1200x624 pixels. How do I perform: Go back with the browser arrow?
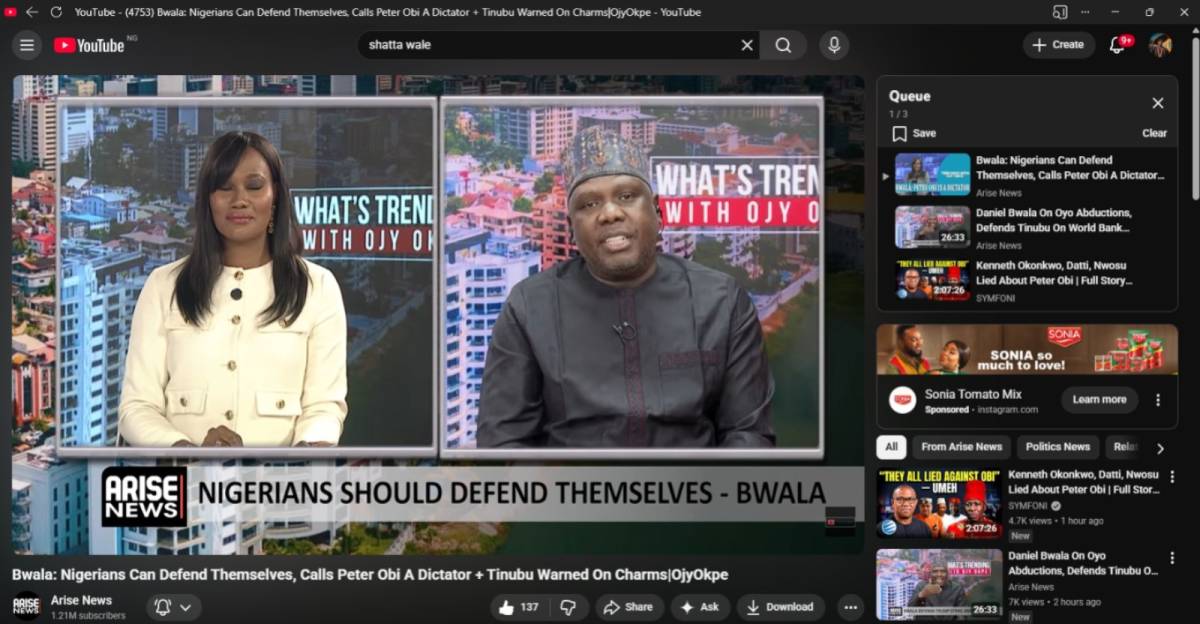32,12
